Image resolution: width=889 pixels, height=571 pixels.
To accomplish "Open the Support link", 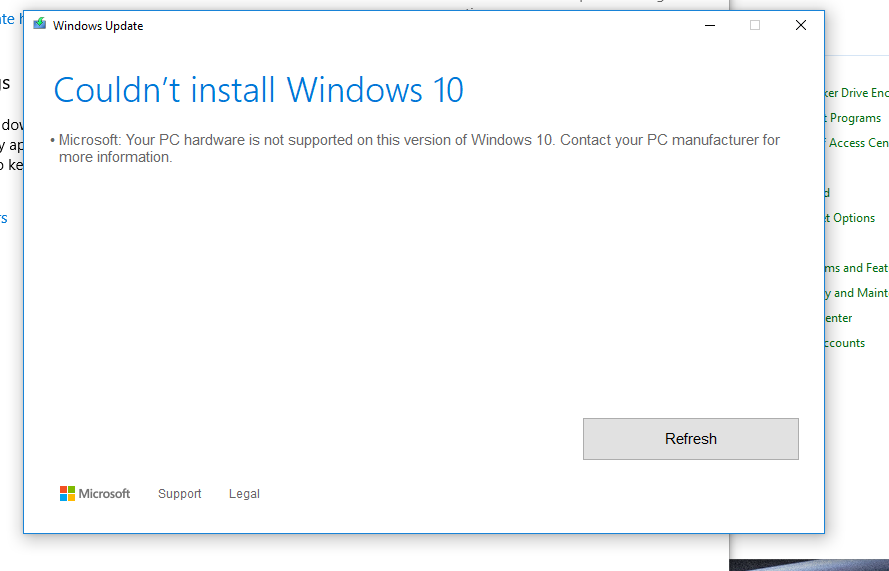I will pos(180,494).
